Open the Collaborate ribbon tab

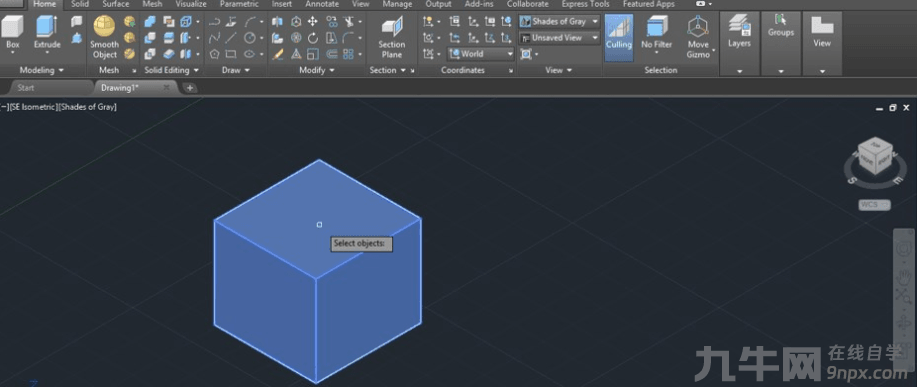(528, 4)
